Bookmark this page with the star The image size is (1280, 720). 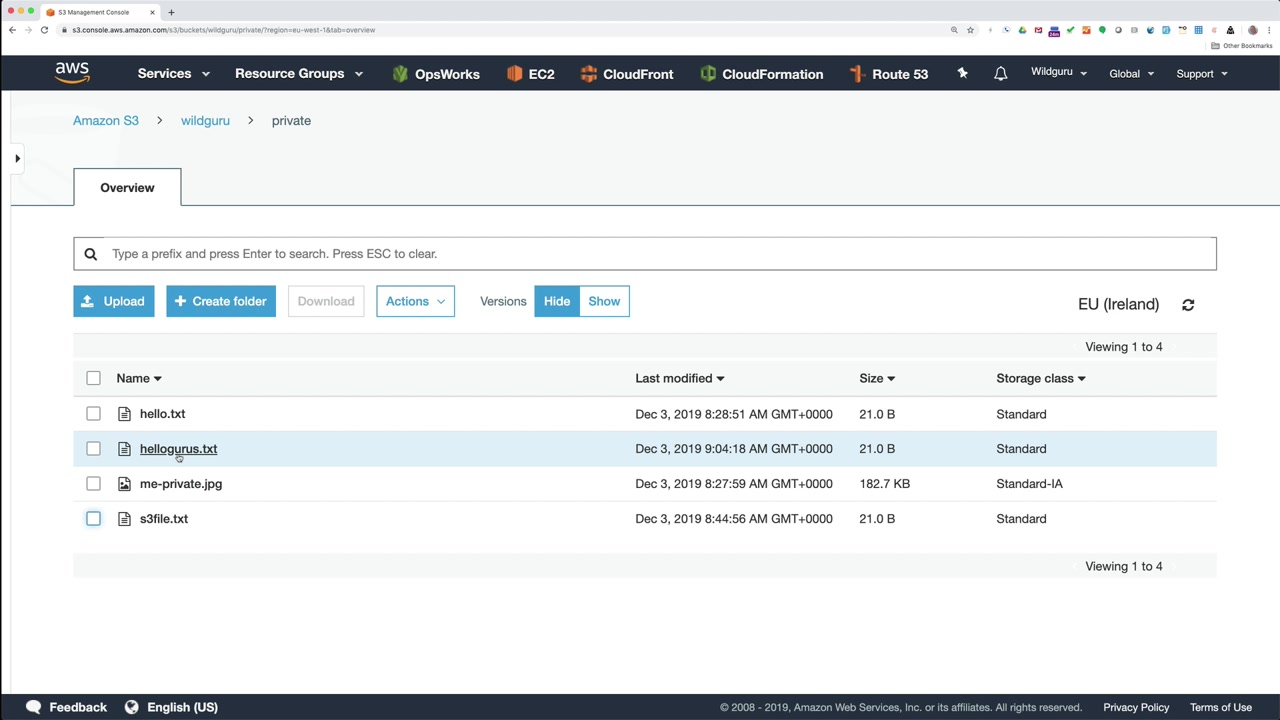click(970, 30)
